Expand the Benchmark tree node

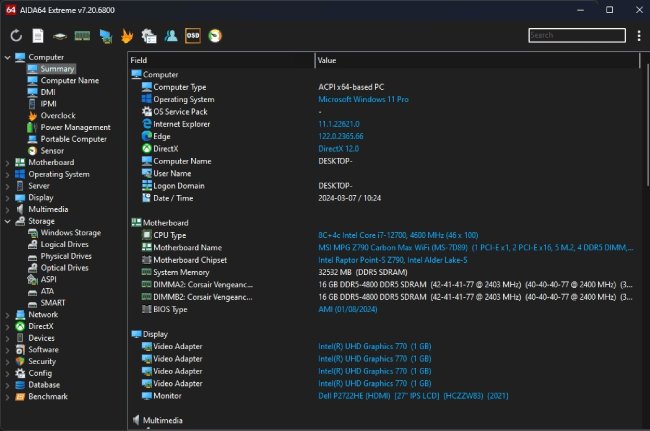pos(7,397)
